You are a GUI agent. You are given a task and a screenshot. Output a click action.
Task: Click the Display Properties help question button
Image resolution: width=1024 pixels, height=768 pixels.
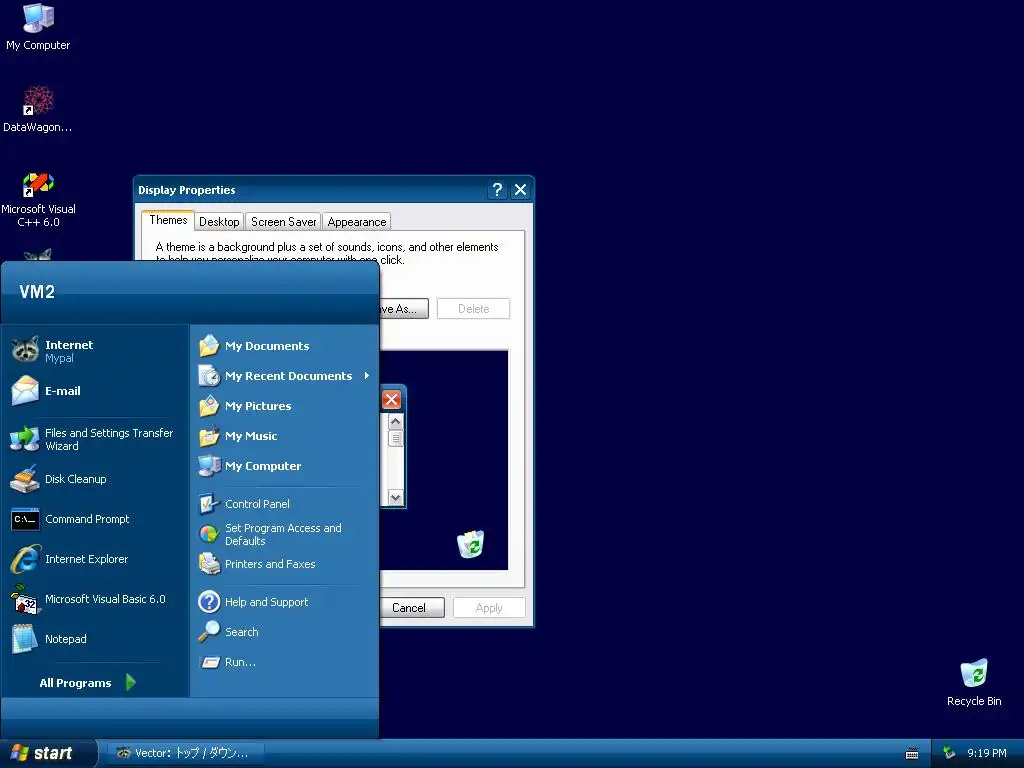(x=497, y=189)
